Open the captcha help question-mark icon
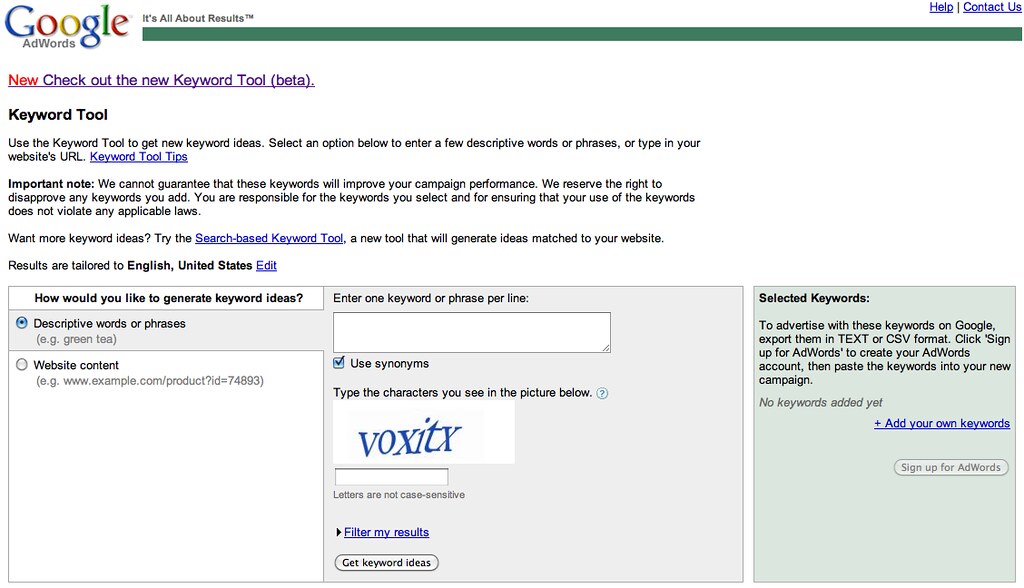This screenshot has height=588, width=1024. [602, 393]
